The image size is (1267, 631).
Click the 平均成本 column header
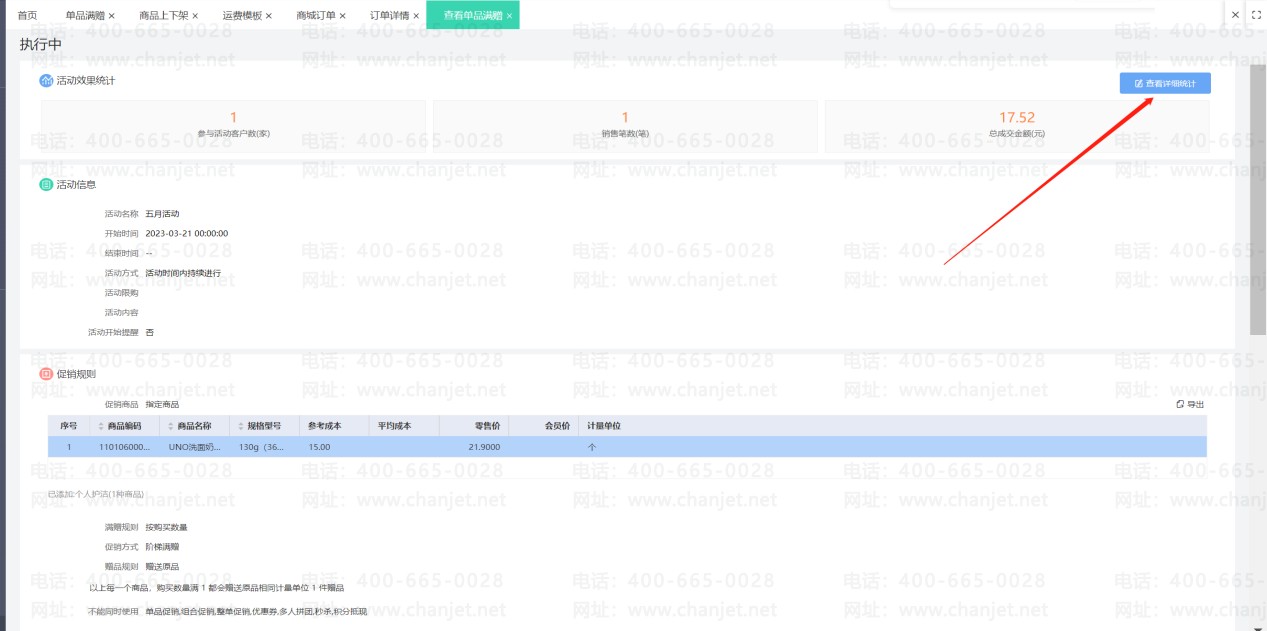coord(404,426)
